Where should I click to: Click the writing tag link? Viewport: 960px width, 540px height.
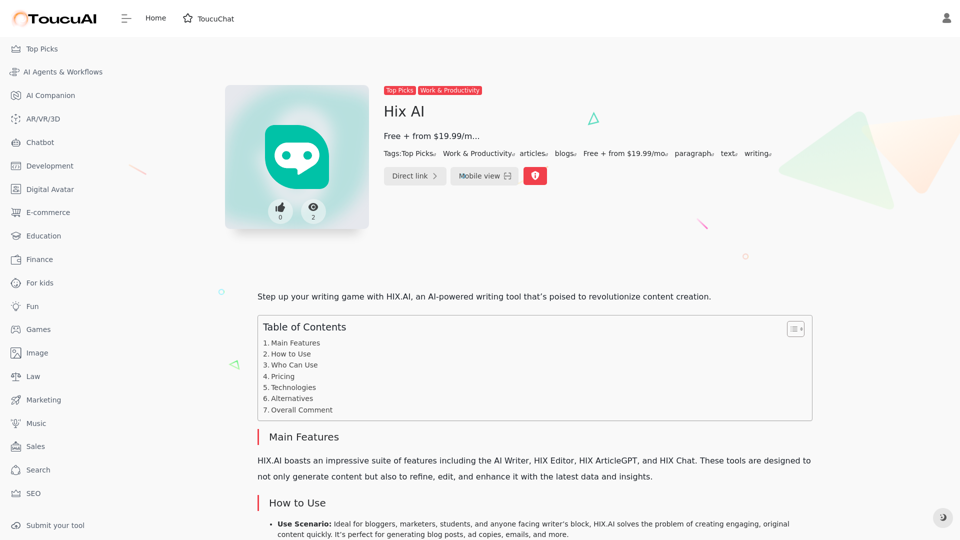click(x=757, y=154)
